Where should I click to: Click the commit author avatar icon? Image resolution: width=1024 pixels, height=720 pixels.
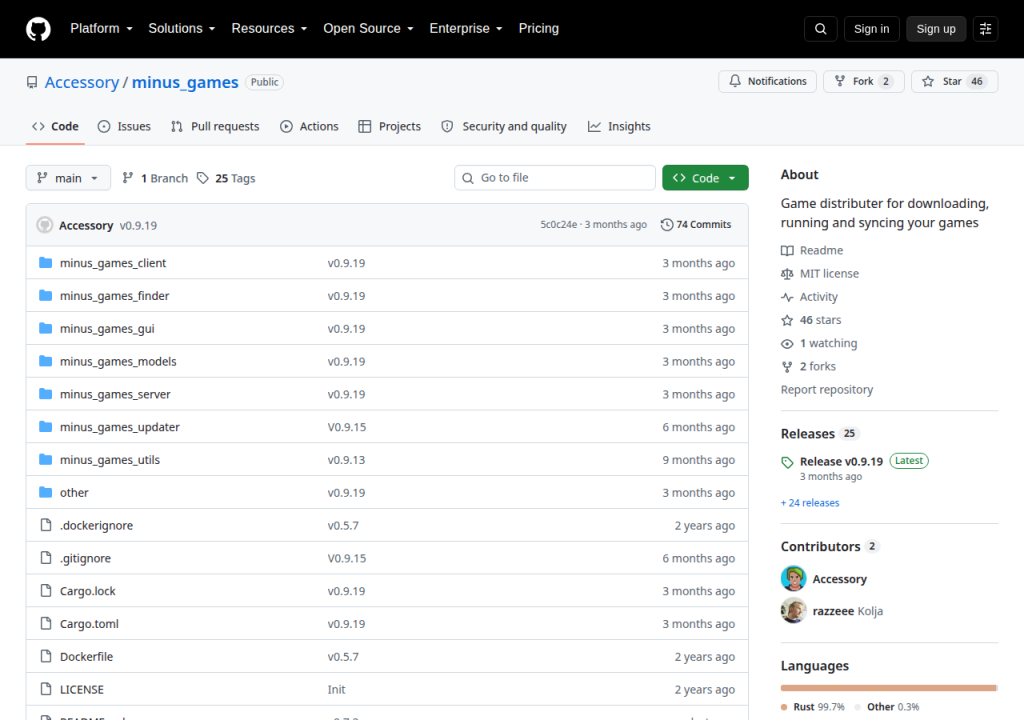coord(44,225)
